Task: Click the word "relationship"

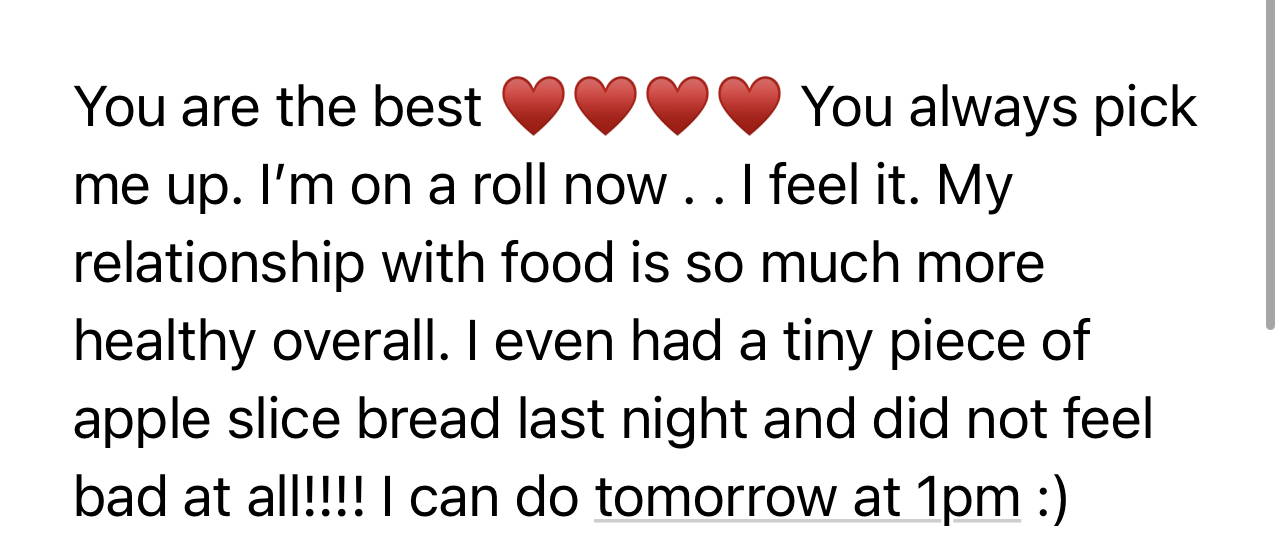Action: point(219,264)
